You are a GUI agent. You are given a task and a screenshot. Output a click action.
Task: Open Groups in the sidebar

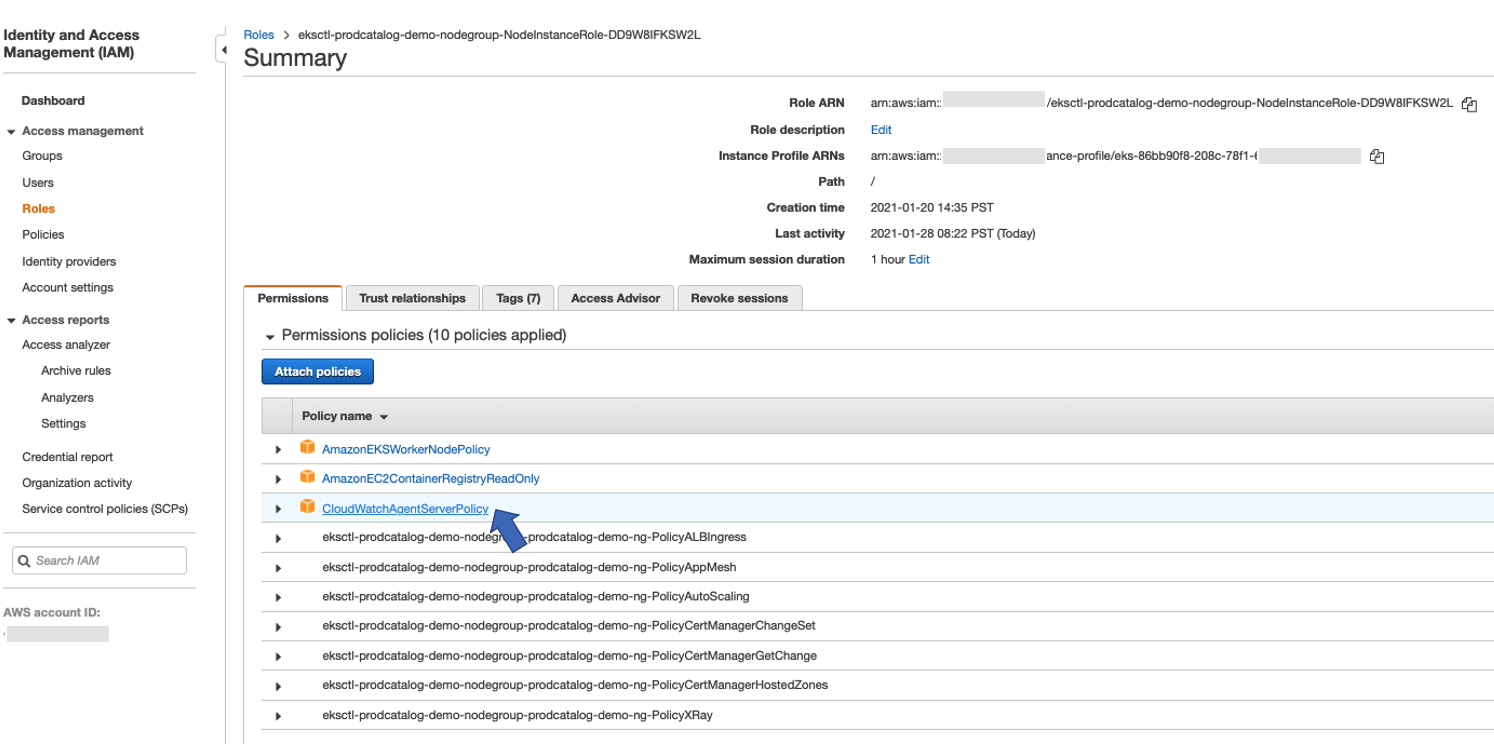pyautogui.click(x=42, y=156)
